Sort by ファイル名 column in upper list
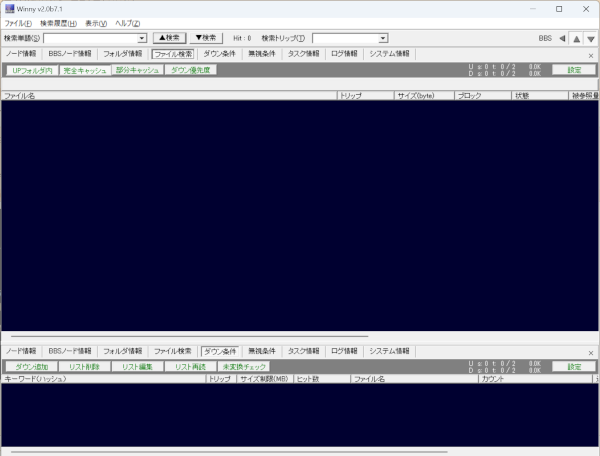600x456 pixels. tap(169, 96)
